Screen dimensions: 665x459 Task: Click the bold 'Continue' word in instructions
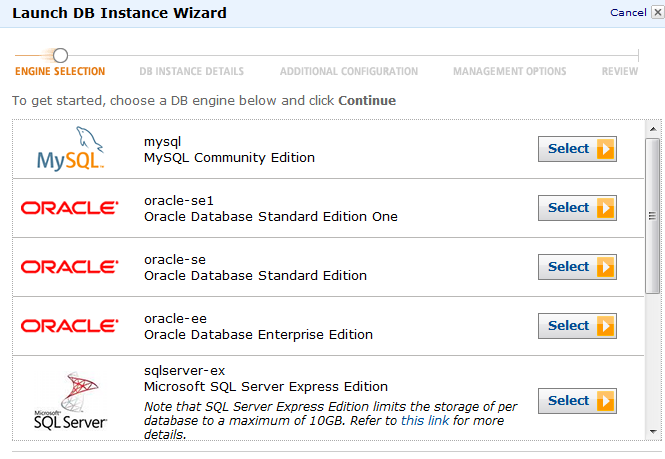click(x=367, y=101)
